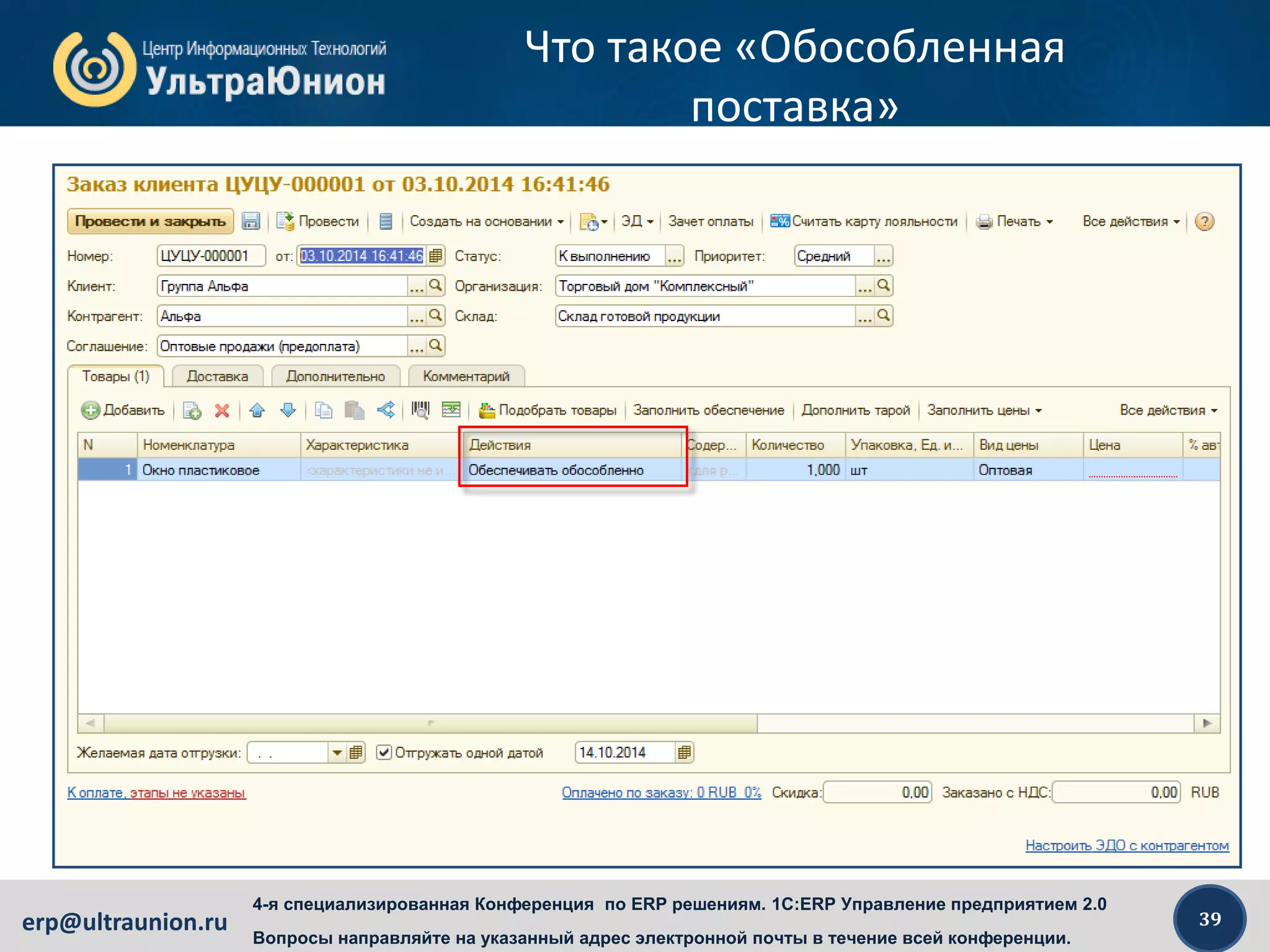Image resolution: width=1270 pixels, height=952 pixels.
Task: Click the magnifier next to Клиент field
Action: pos(436,285)
